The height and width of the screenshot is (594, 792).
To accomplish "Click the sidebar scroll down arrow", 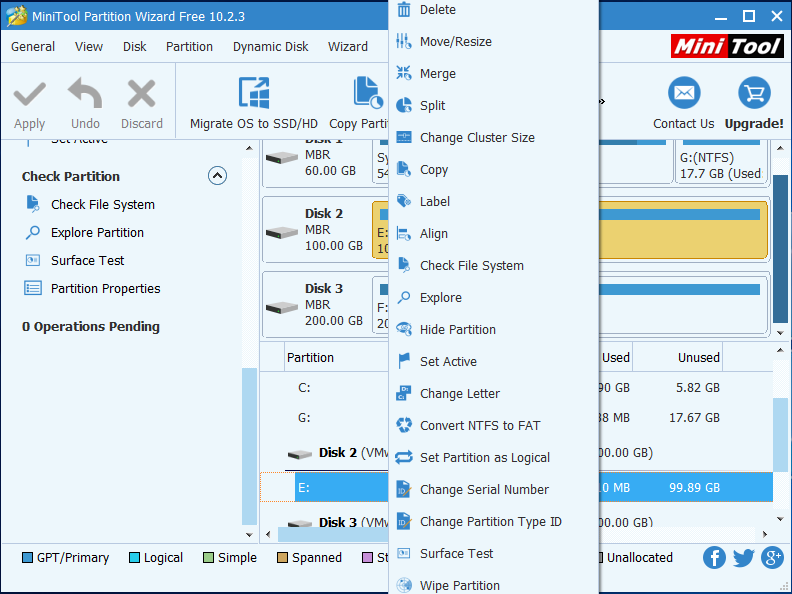I will pyautogui.click(x=249, y=534).
